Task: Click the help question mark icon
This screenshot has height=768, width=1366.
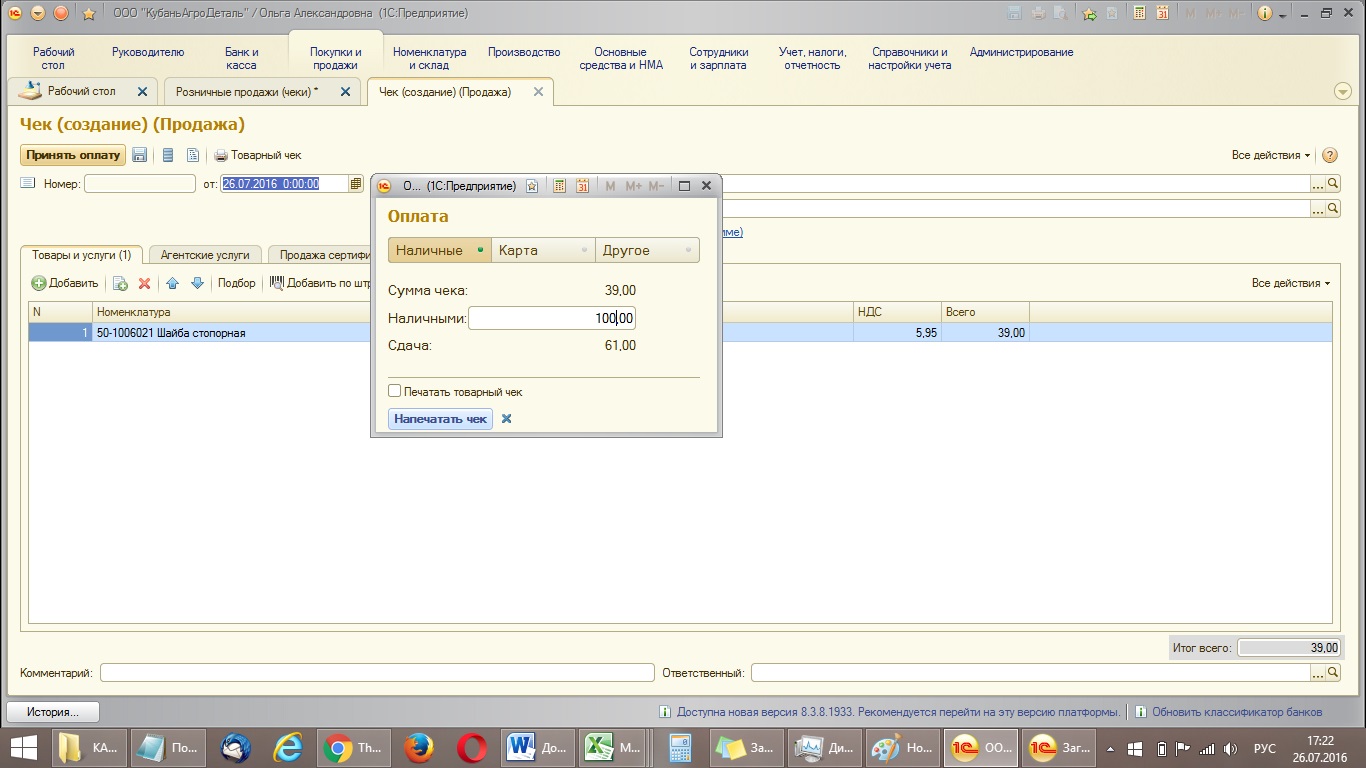Action: click(x=1330, y=155)
